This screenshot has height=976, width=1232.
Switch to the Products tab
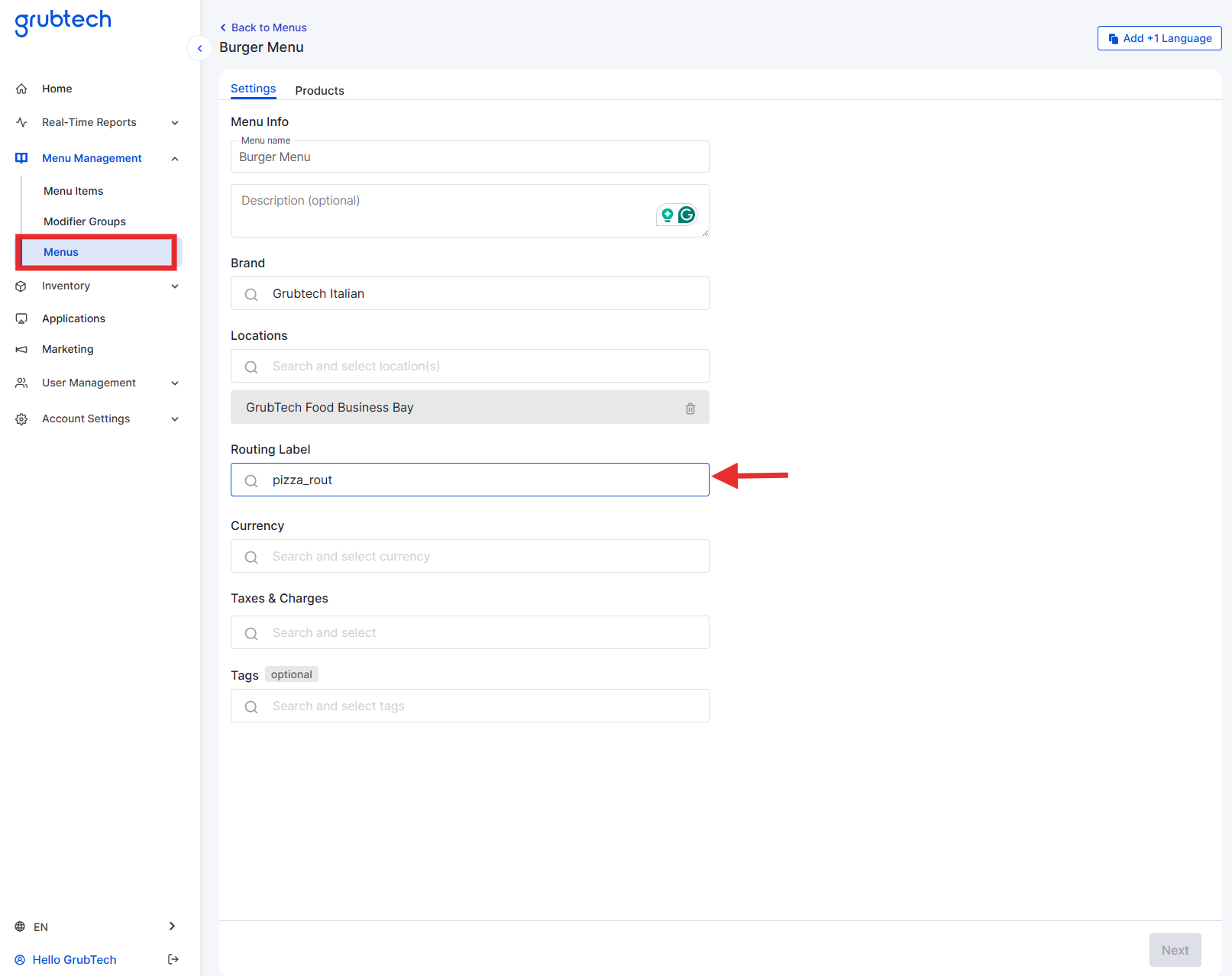(x=319, y=90)
